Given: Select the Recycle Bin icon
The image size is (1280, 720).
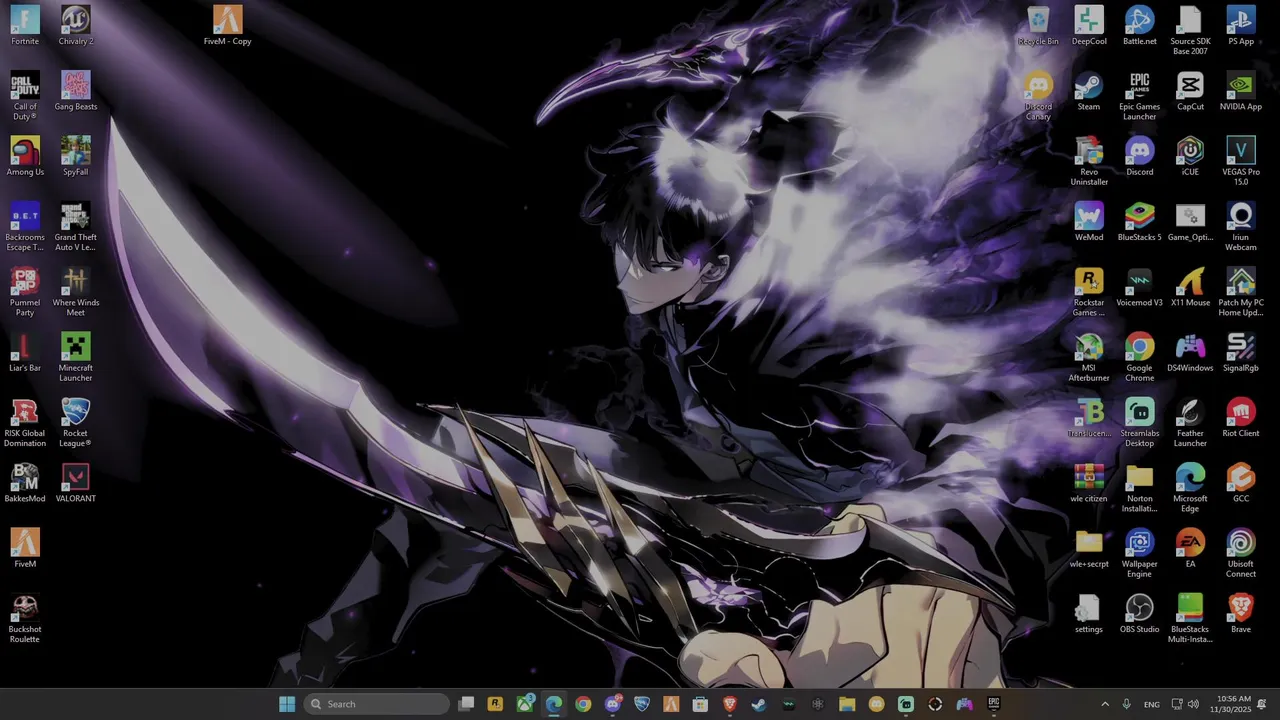Looking at the screenshot, I should [x=1038, y=26].
